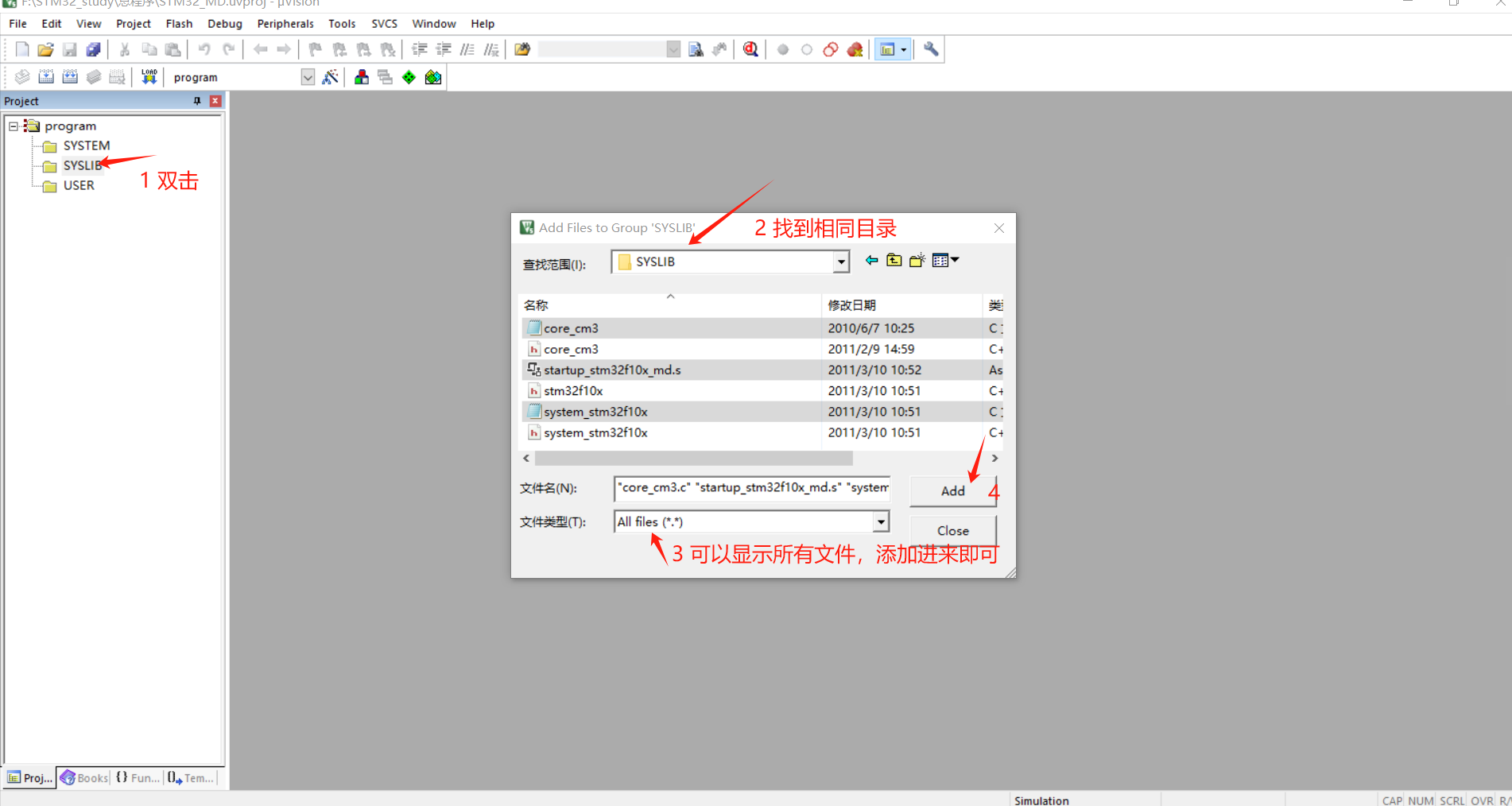The image size is (1512, 806).
Task: Close the Project panel
Action: [215, 101]
